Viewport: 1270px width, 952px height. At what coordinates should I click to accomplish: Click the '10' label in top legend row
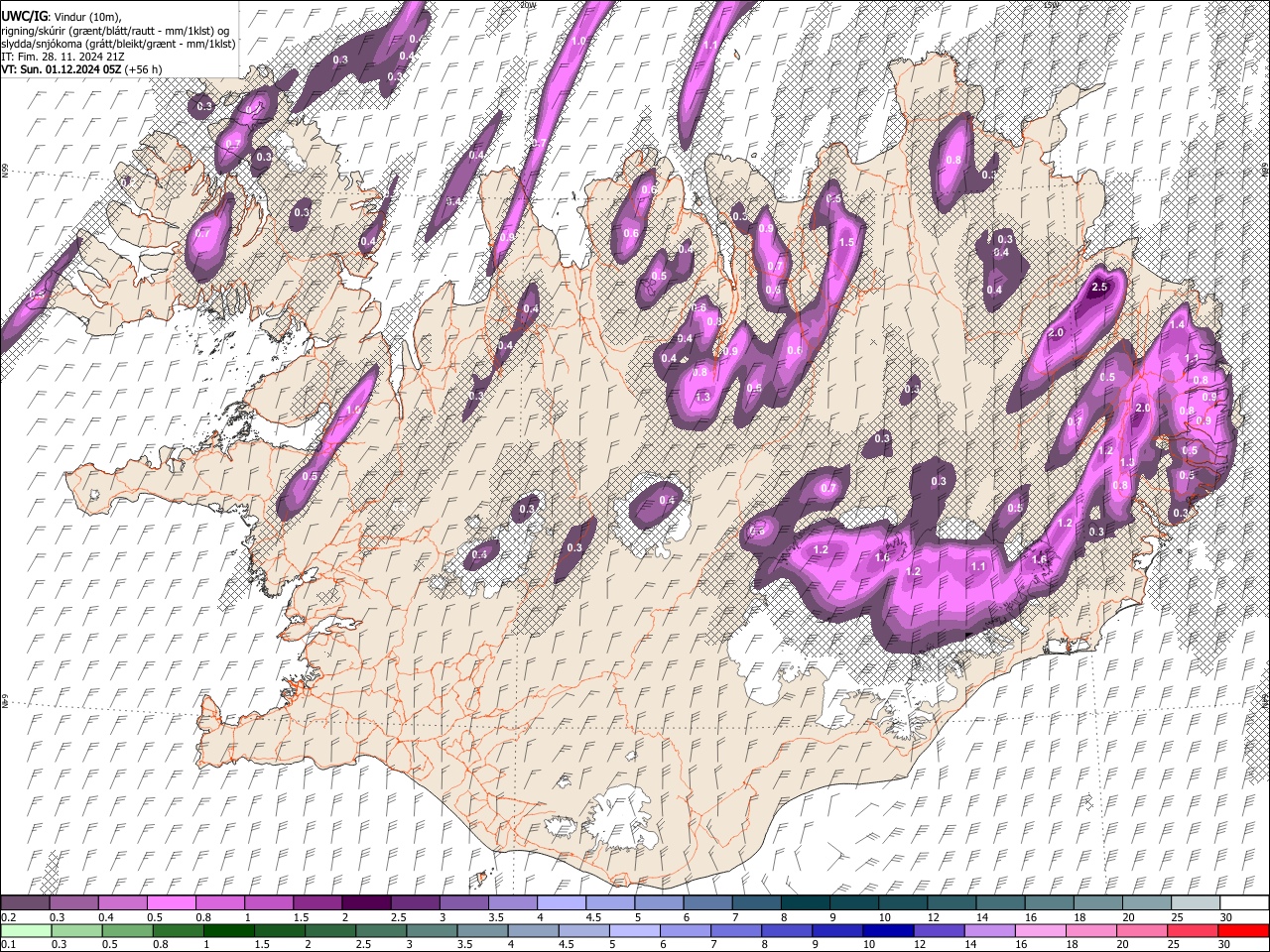(884, 917)
